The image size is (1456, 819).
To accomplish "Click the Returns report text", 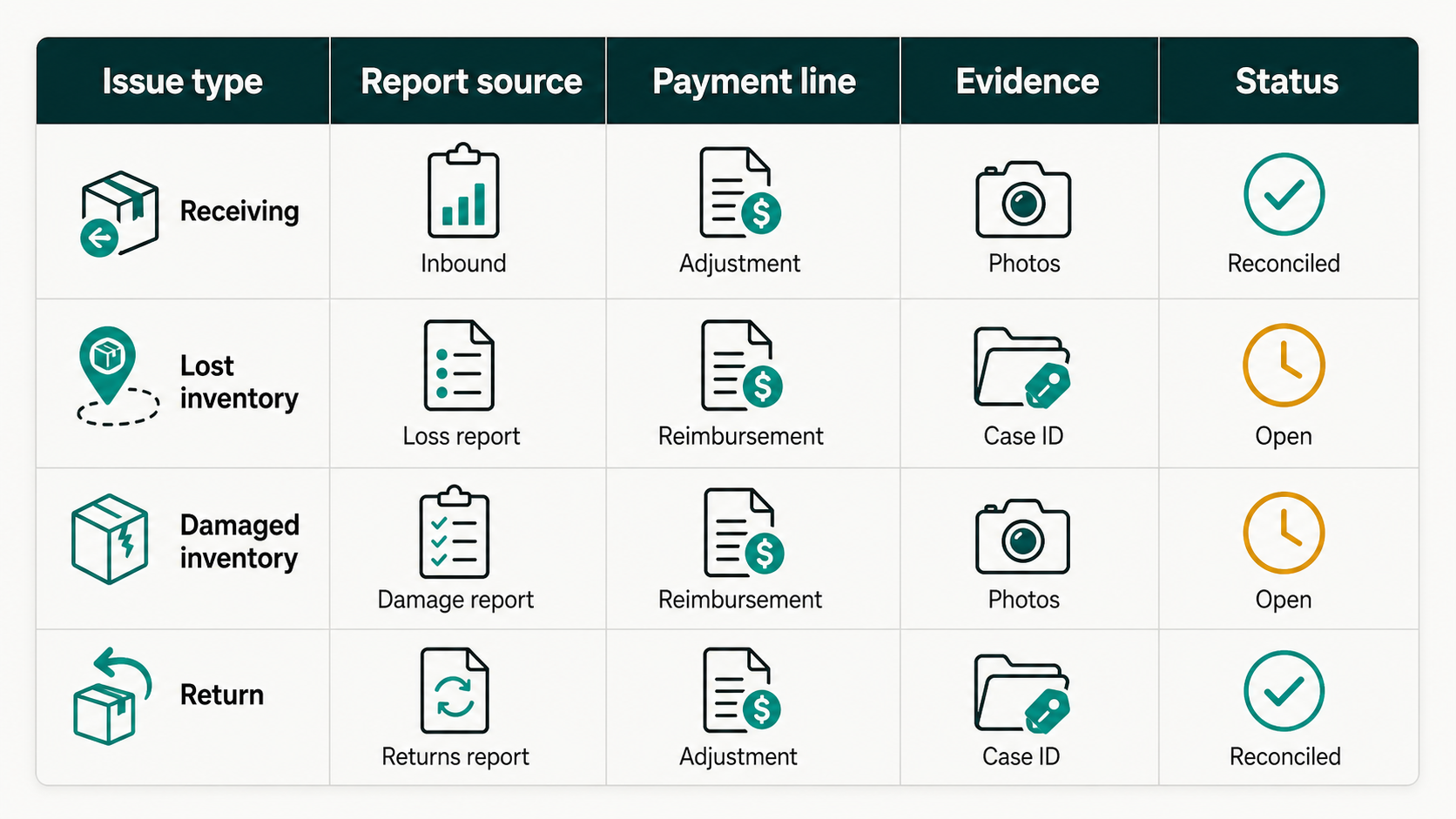I will 455,756.
